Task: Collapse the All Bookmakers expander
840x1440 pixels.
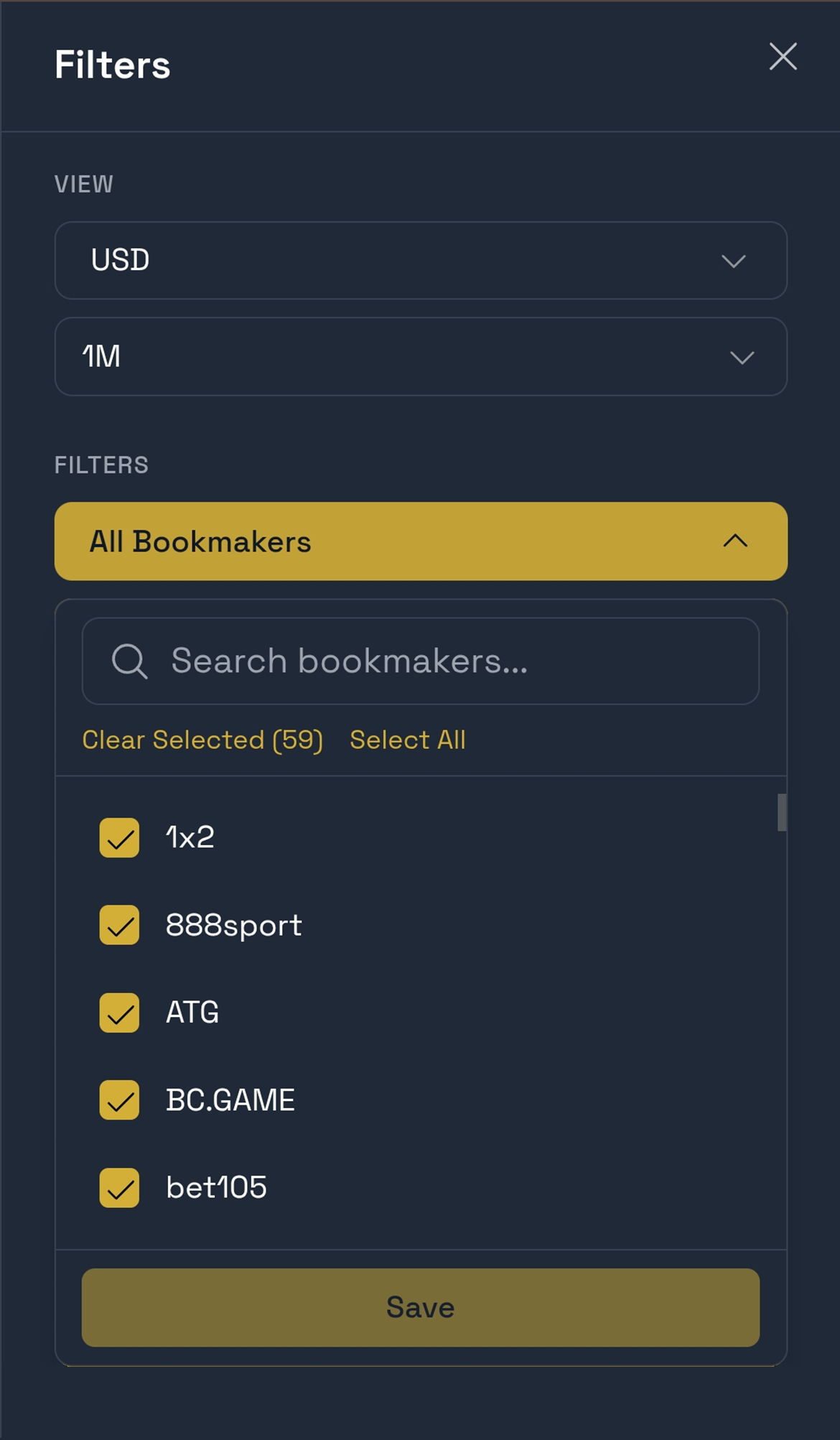Action: [x=420, y=542]
